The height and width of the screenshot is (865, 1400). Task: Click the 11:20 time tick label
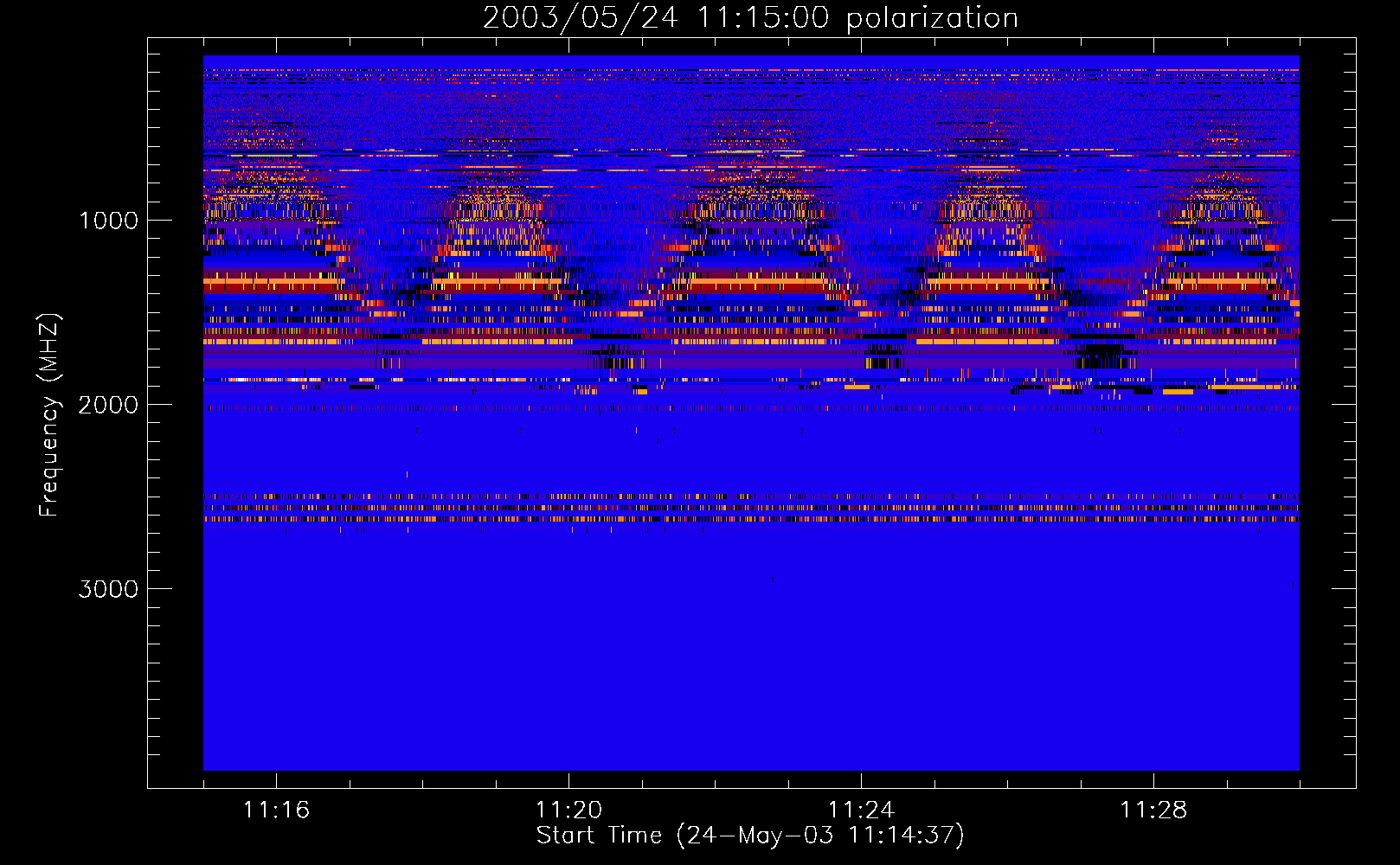pos(568,811)
